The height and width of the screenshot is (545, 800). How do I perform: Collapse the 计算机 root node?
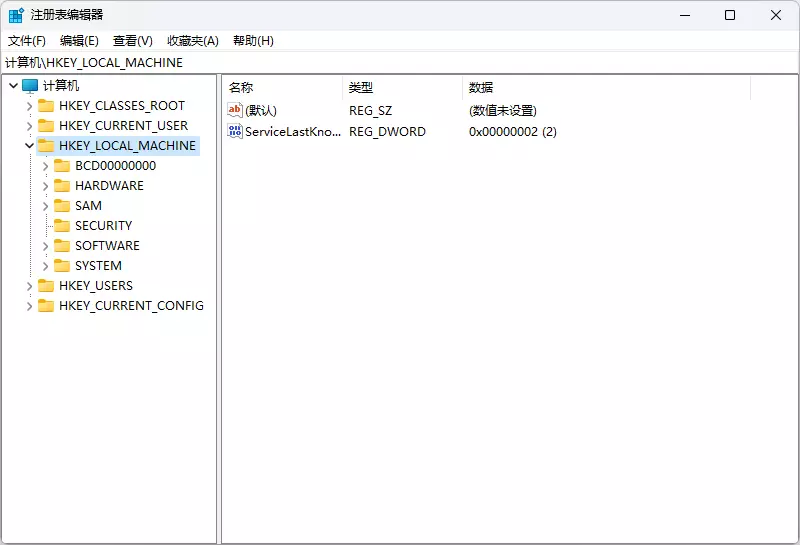click(14, 86)
